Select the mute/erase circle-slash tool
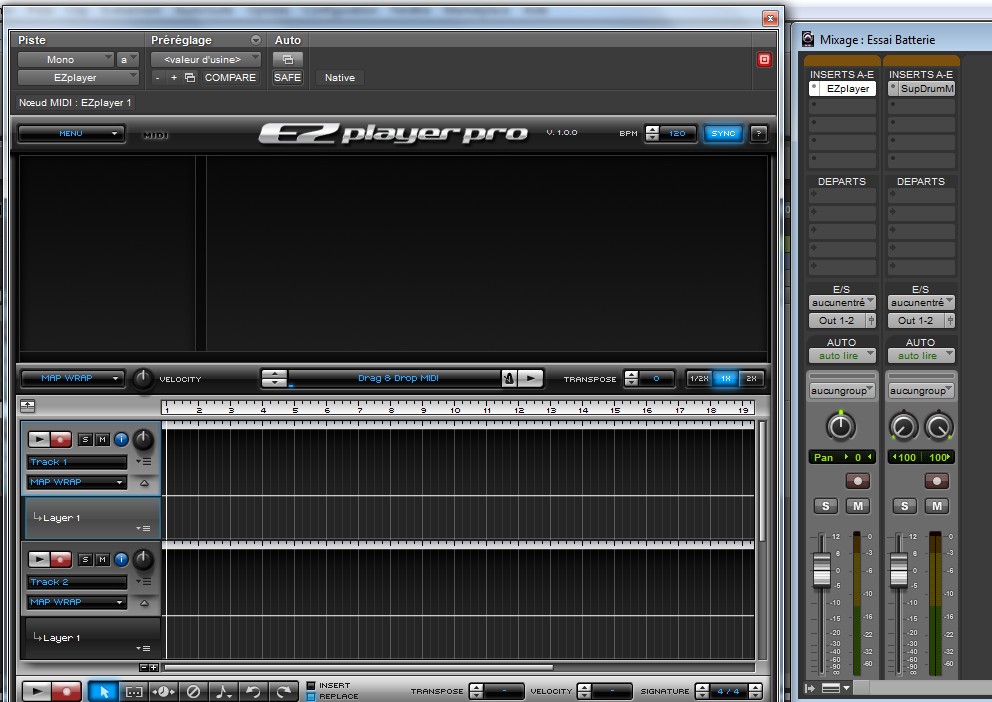Screen dimensions: 992x702 (x=194, y=691)
